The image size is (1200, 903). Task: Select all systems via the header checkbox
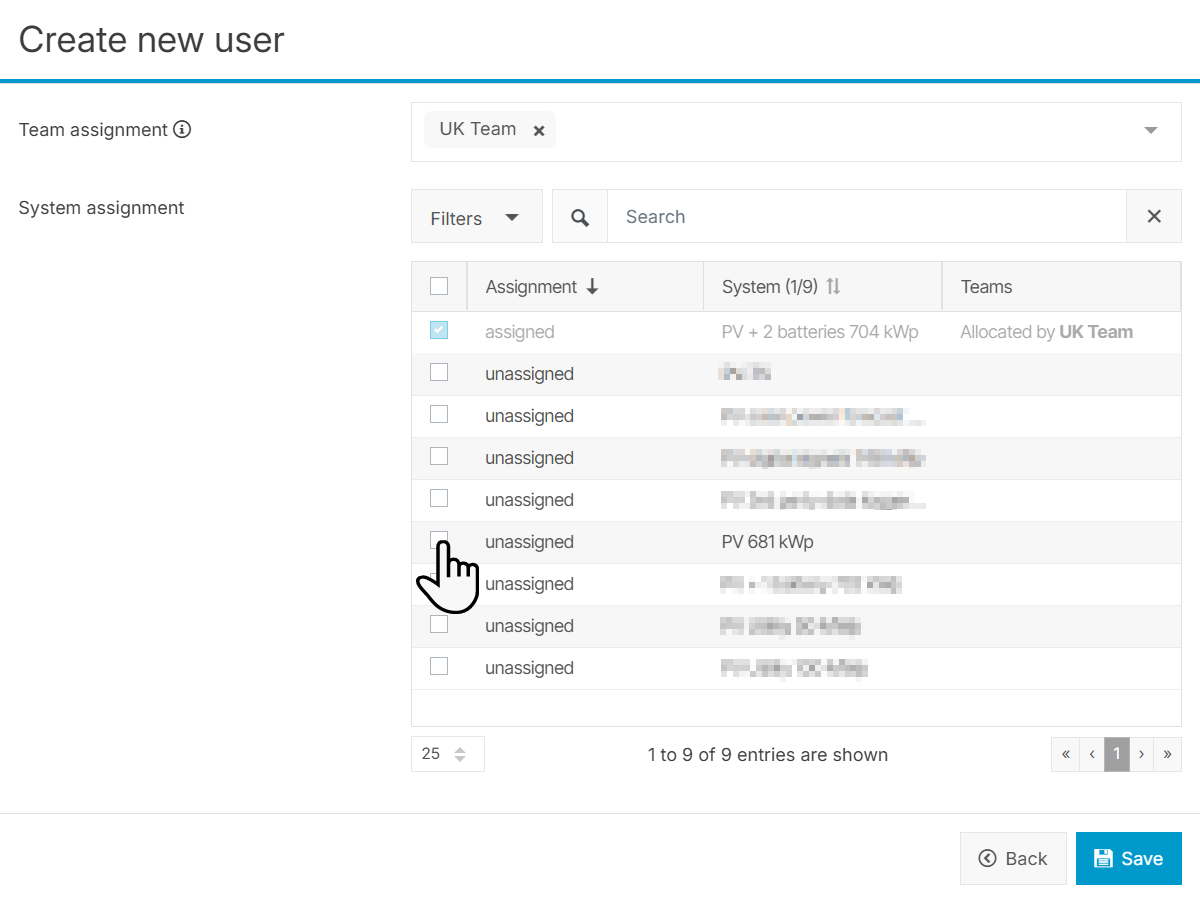[x=439, y=285]
